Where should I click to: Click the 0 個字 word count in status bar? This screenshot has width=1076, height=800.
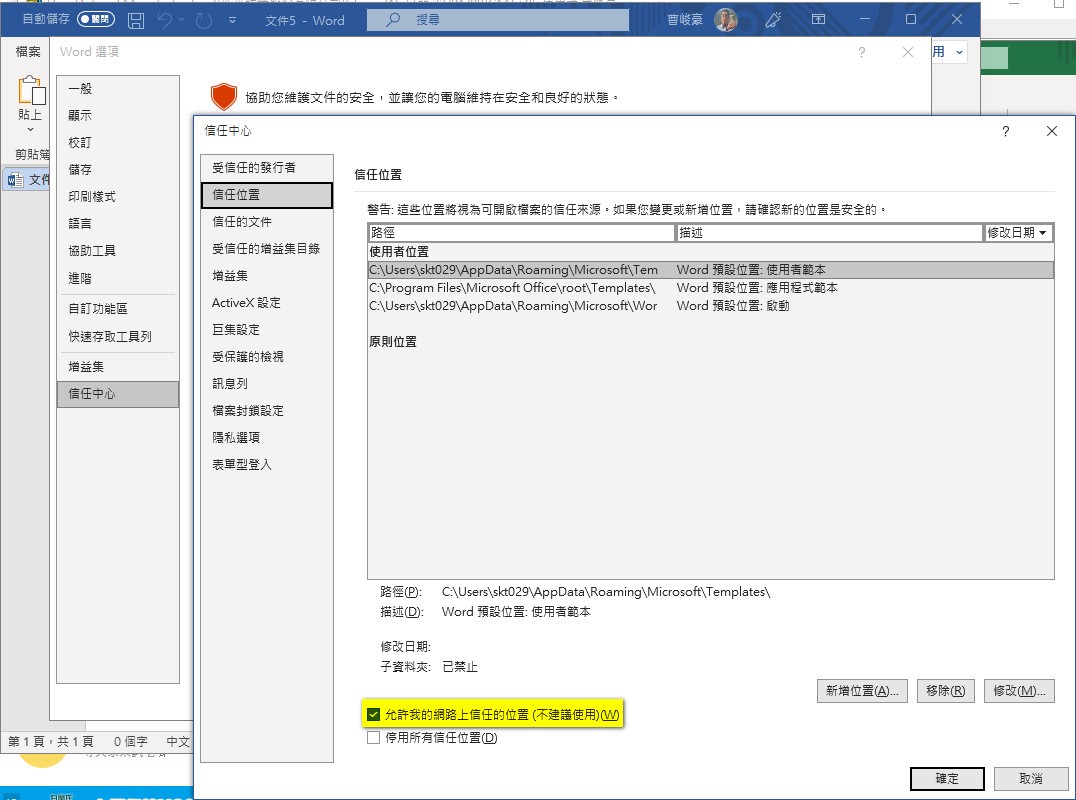coord(130,742)
